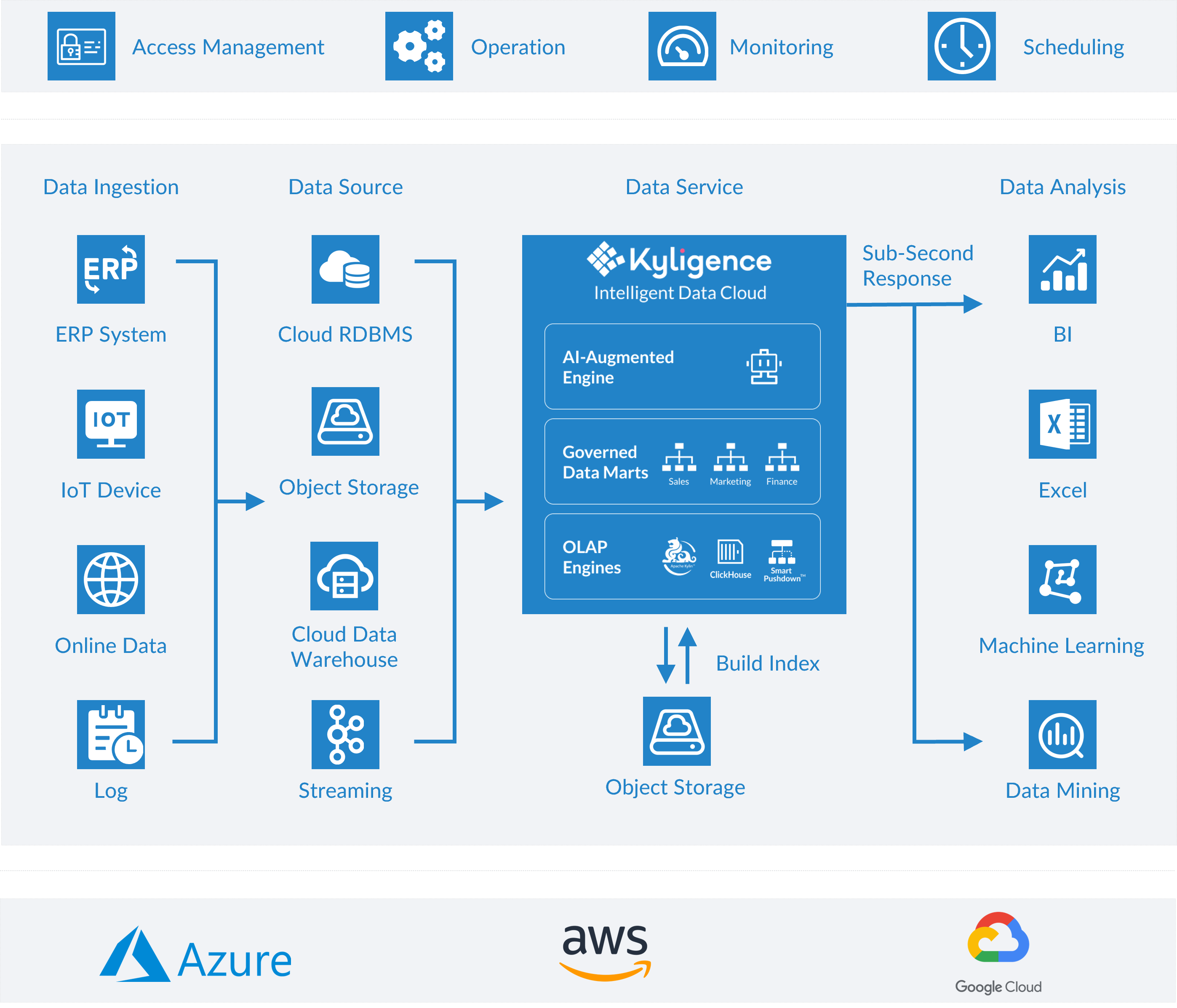This screenshot has width=1177, height=1008.
Task: Click the Sub-Second Response text
Action: coord(918,265)
